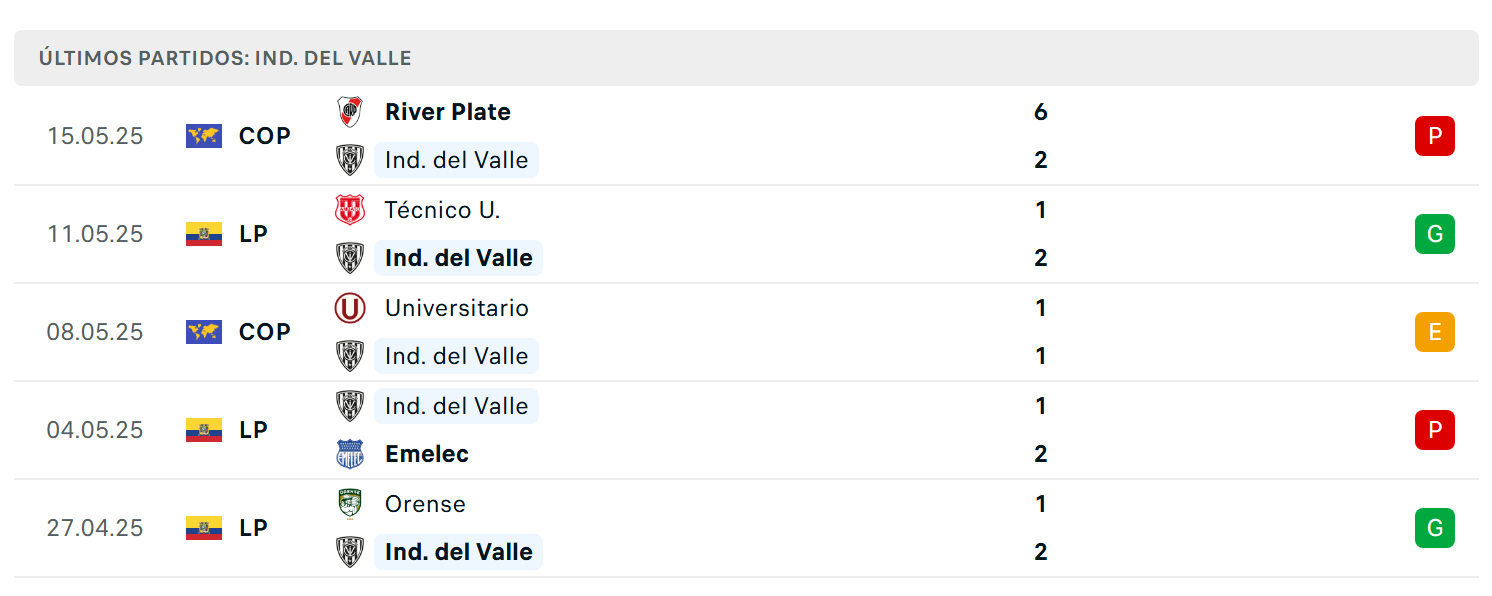
Task: Click the Ecuador flag for the 11.05.25 match
Action: pyautogui.click(x=204, y=234)
